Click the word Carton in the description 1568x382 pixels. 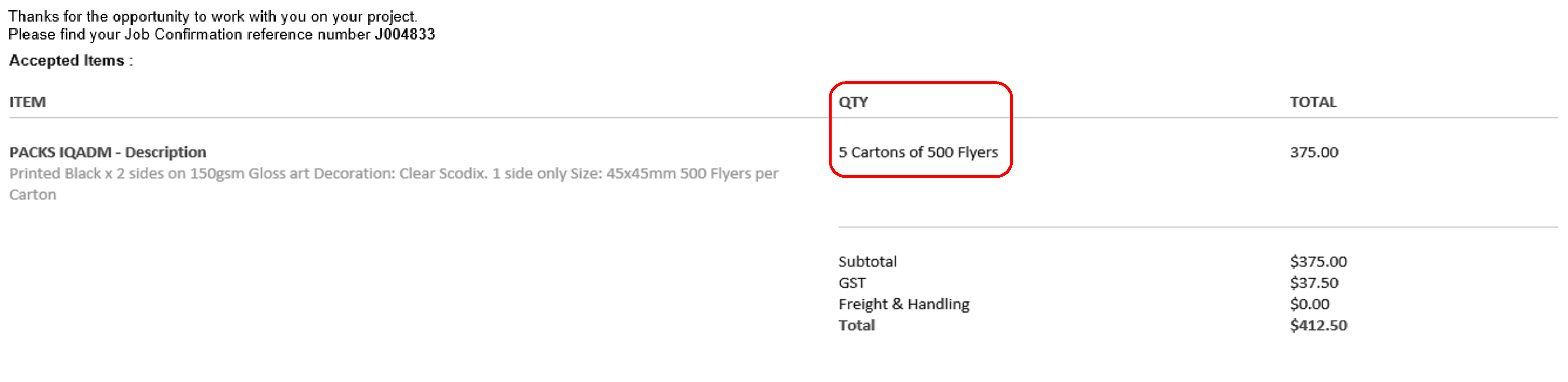[x=33, y=195]
